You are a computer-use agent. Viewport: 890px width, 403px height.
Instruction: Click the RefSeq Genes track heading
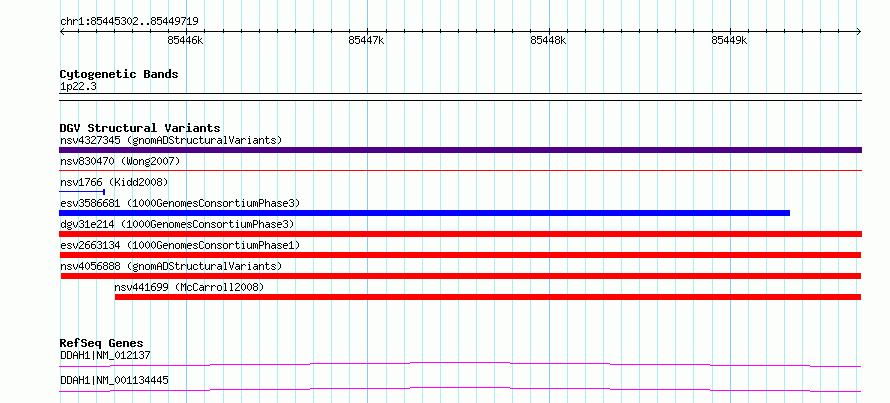coord(102,343)
